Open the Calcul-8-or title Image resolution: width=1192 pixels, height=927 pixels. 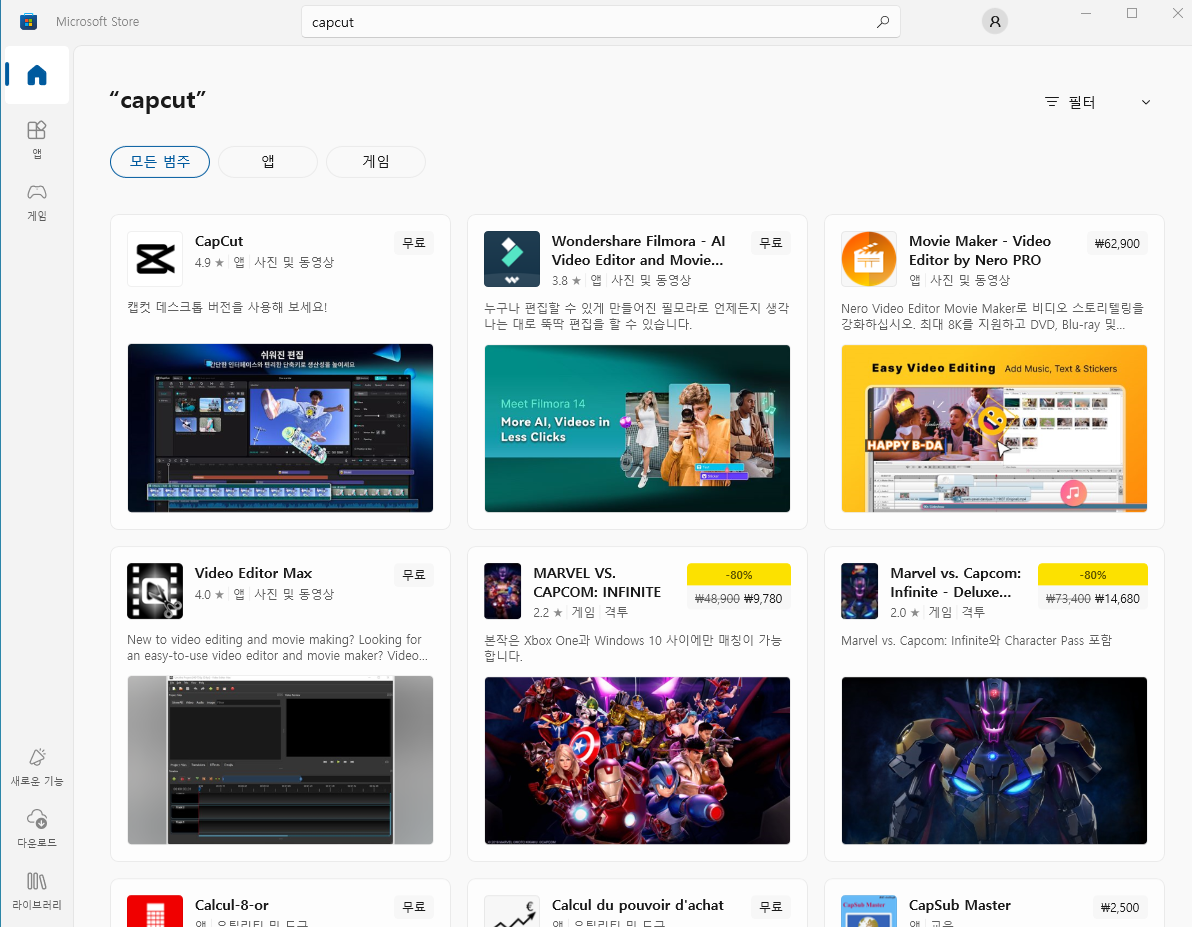232,905
